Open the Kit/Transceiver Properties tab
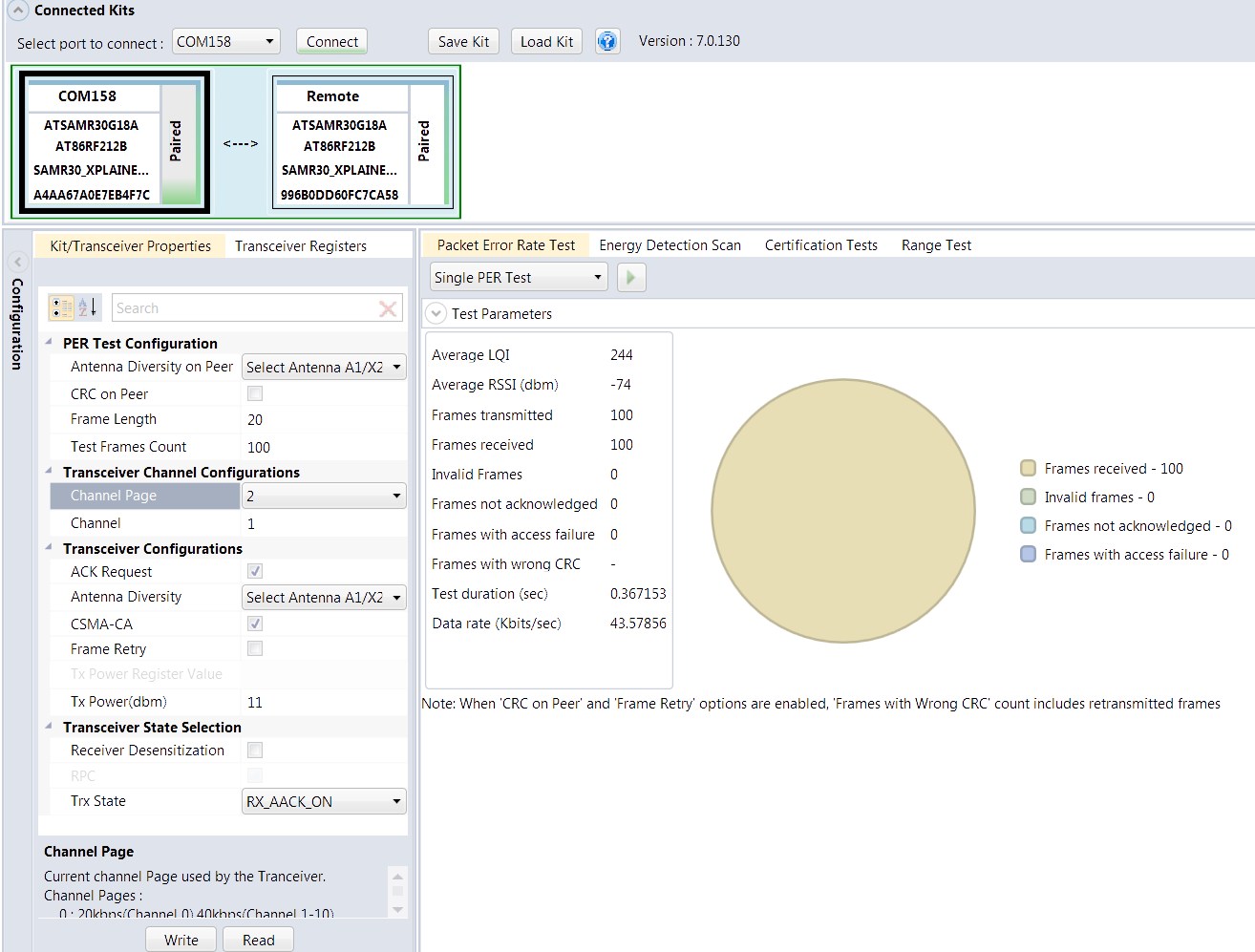Screen dimensions: 1255x952 [130, 245]
